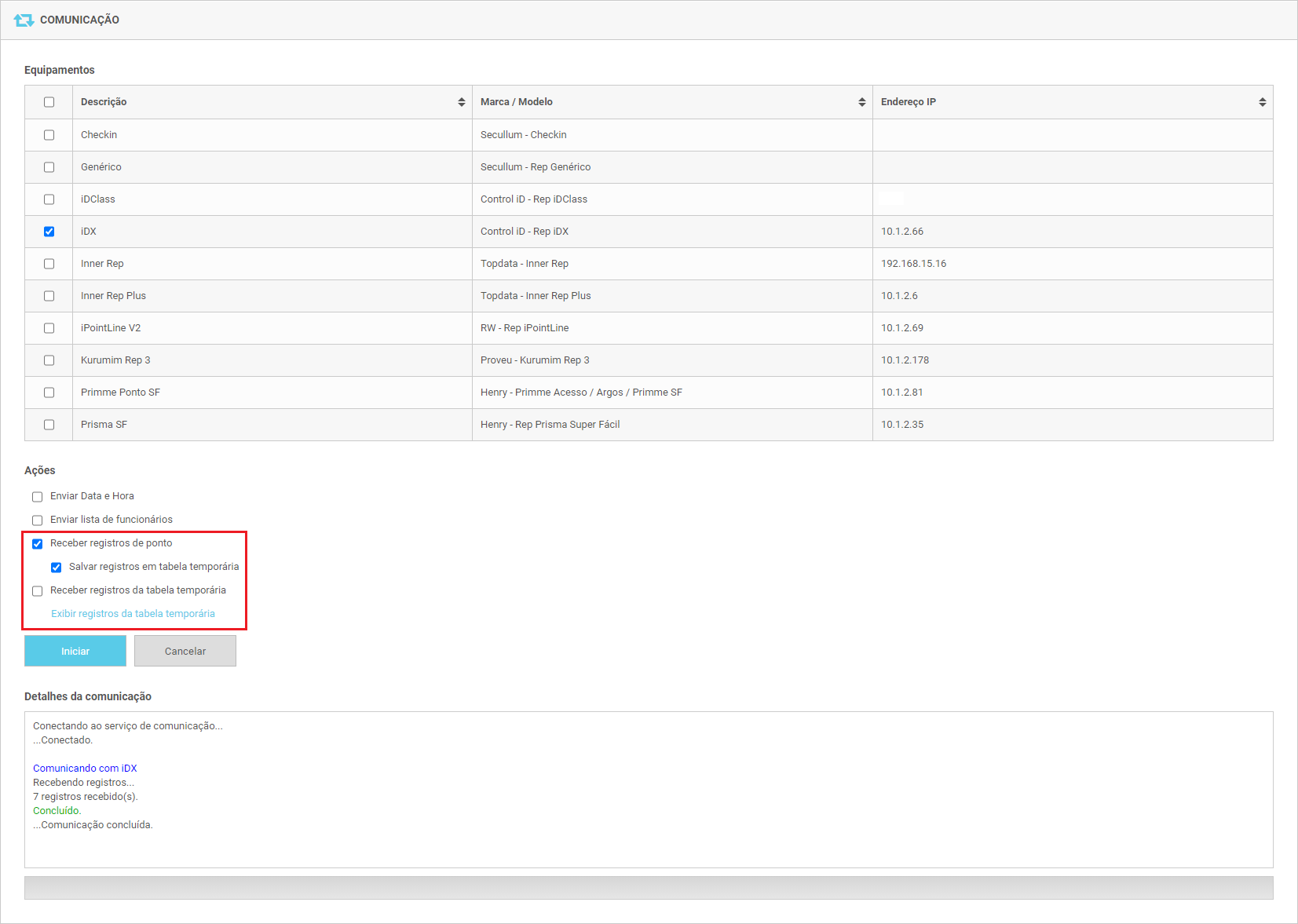Check the Checkin equipment checkbox
Image resolution: width=1298 pixels, height=924 pixels.
[x=49, y=135]
